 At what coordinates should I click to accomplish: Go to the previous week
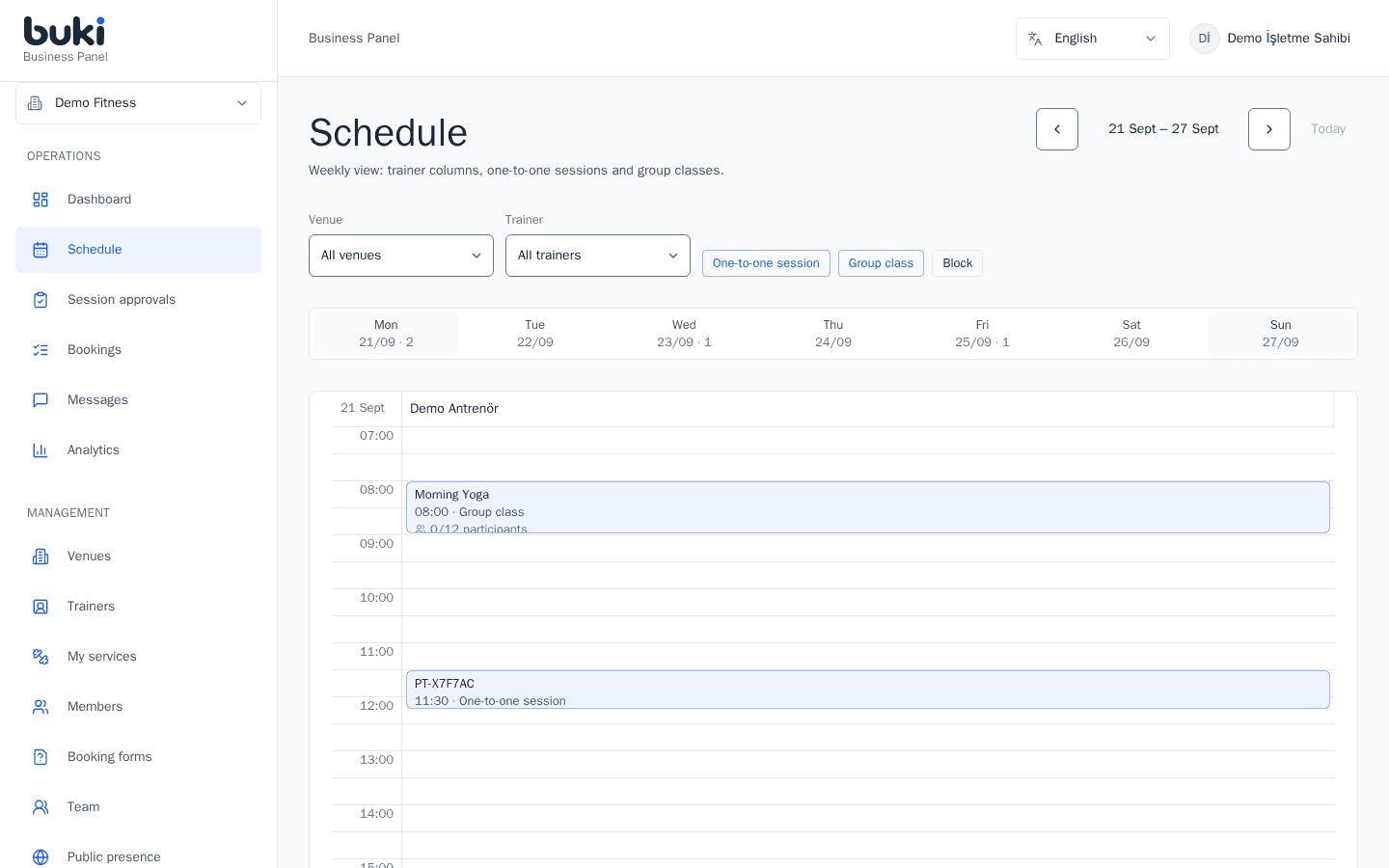[x=1057, y=129]
